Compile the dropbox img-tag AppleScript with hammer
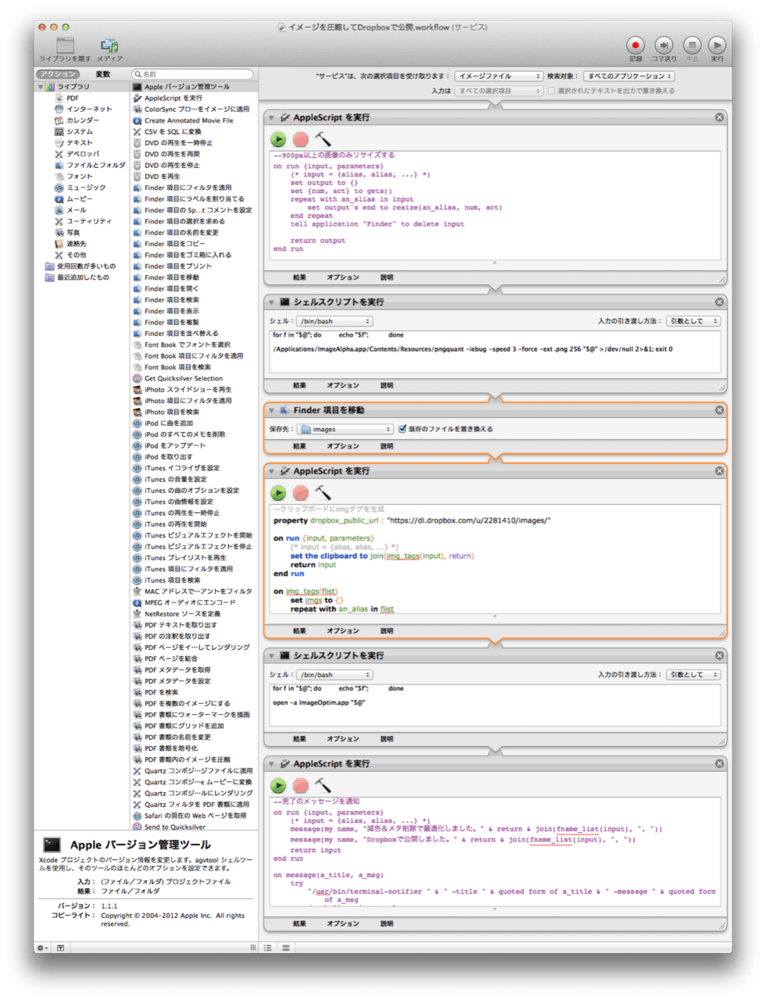This screenshot has height=1000, width=766. click(323, 492)
